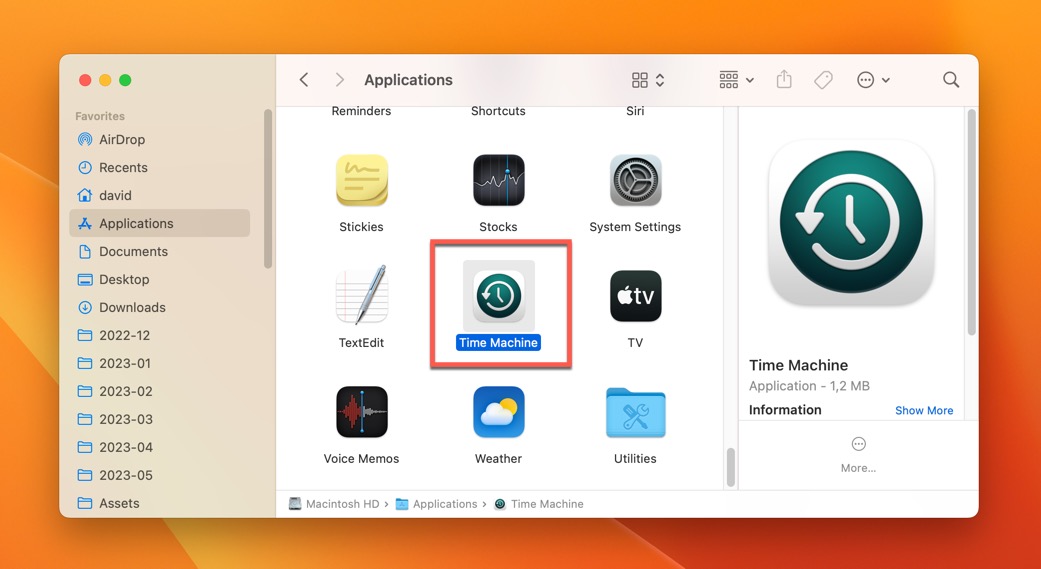Select Applications in the sidebar
1041x569 pixels.
[159, 223]
